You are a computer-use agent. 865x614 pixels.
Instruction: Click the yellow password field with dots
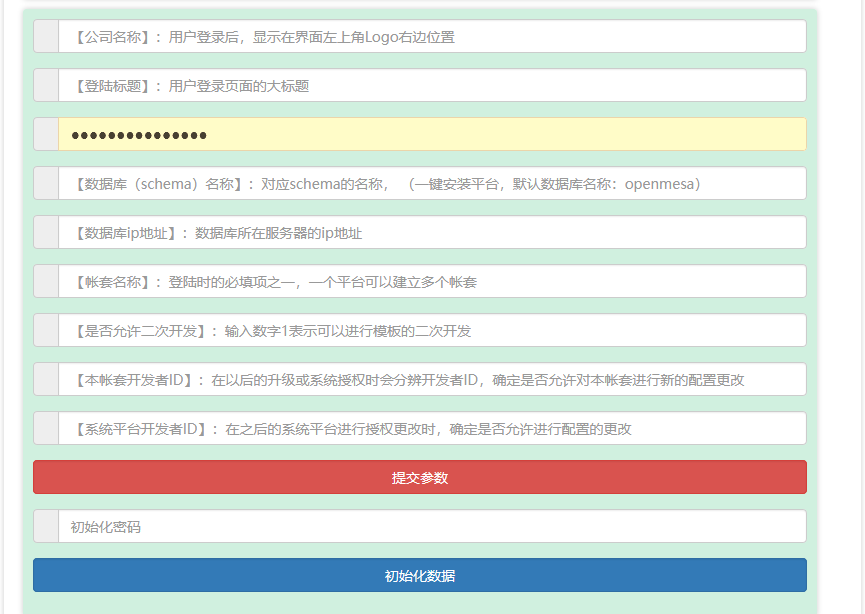[431, 135]
